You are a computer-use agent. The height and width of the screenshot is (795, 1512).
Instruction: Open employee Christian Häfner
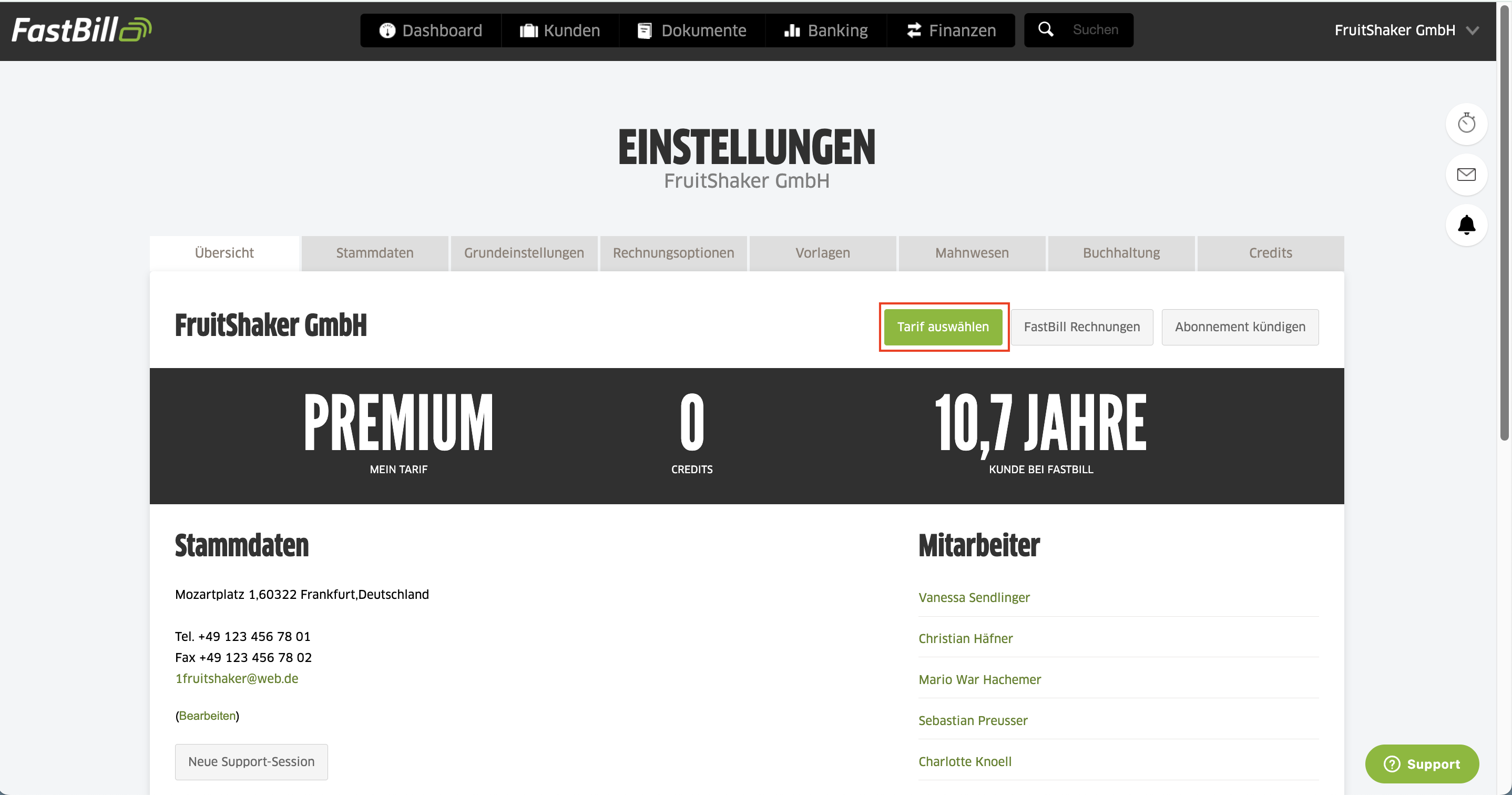pos(966,638)
